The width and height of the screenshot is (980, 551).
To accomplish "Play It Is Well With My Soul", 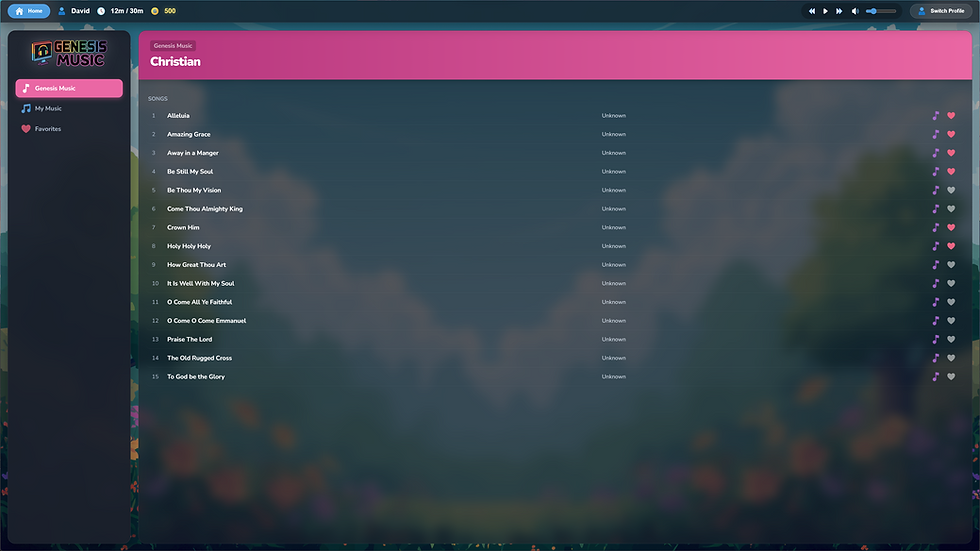I will tap(201, 284).
